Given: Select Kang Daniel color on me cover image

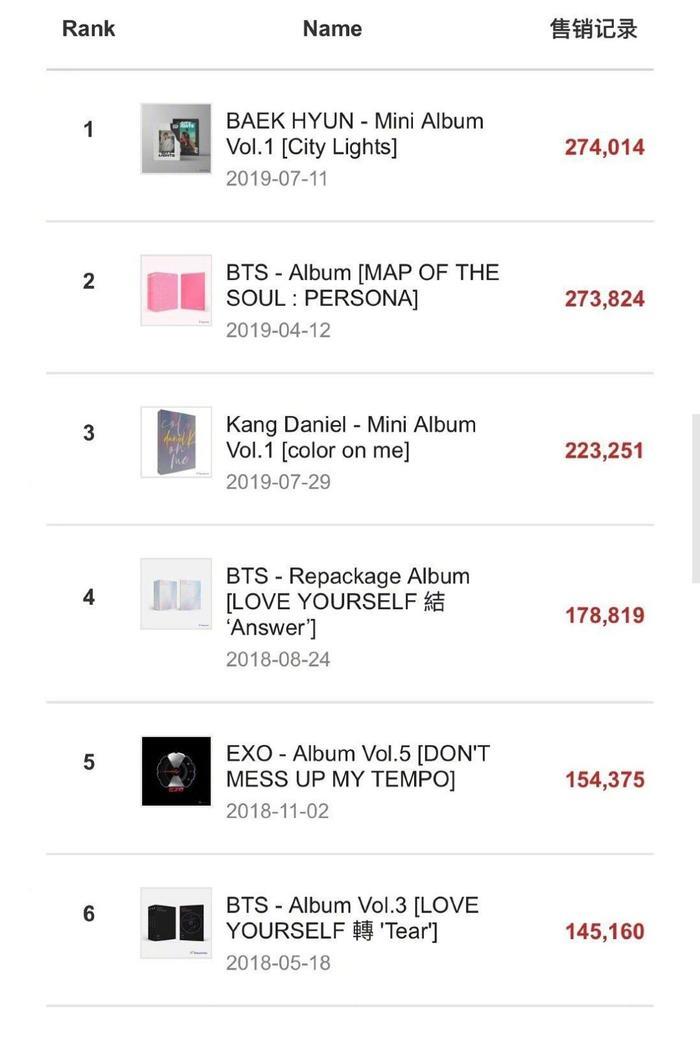Looking at the screenshot, I should pyautogui.click(x=176, y=442).
